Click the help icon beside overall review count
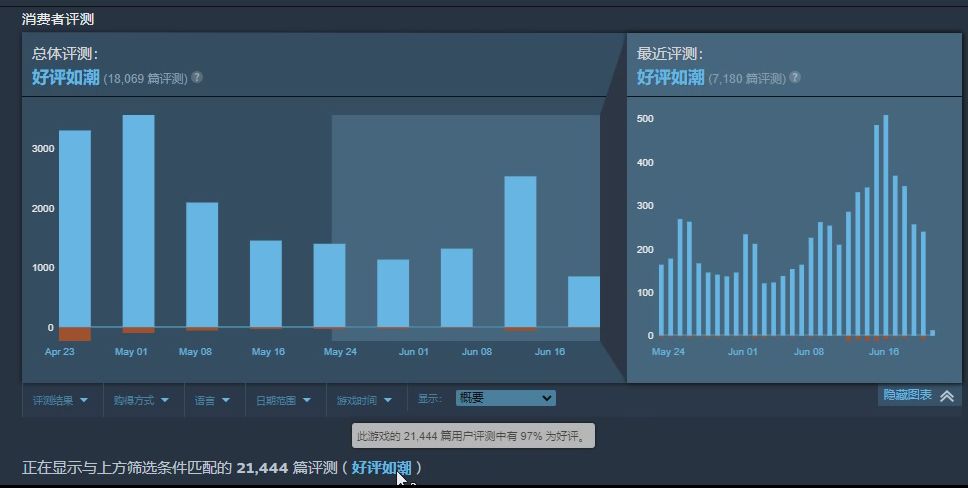Image resolution: width=968 pixels, height=488 pixels. 196,77
